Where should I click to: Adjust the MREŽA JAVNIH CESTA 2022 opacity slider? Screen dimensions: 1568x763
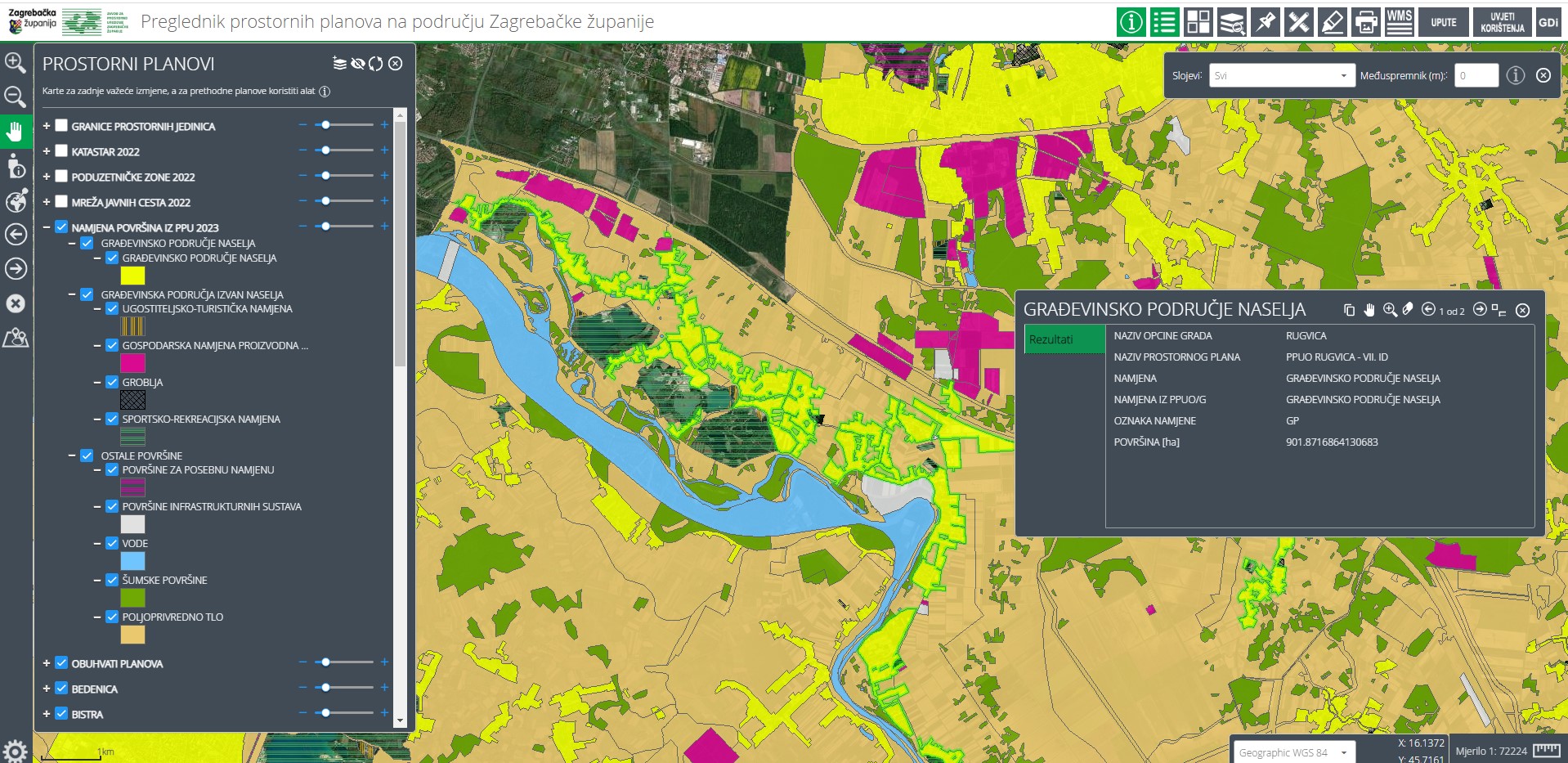[326, 201]
